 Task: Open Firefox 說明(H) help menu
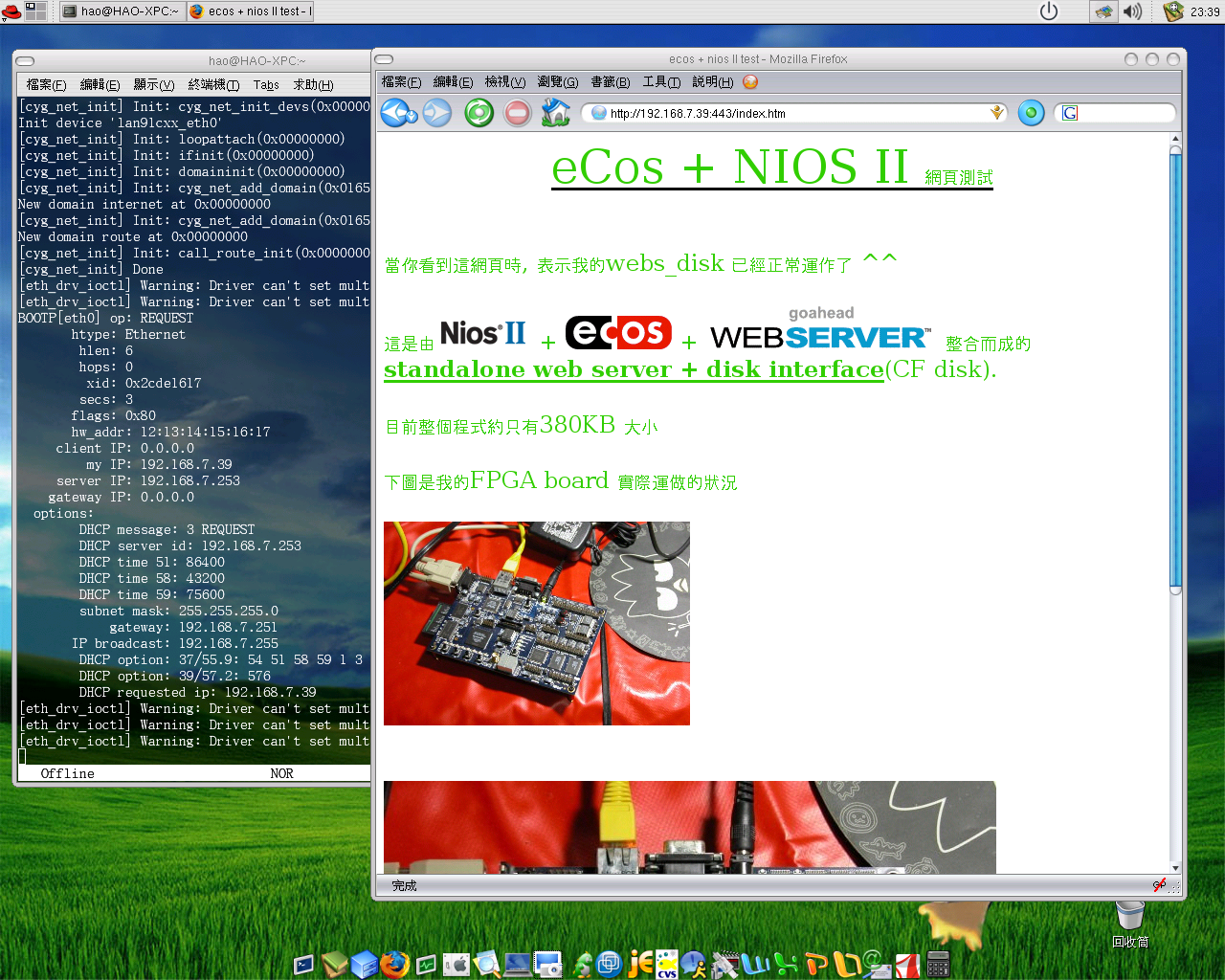point(713,82)
